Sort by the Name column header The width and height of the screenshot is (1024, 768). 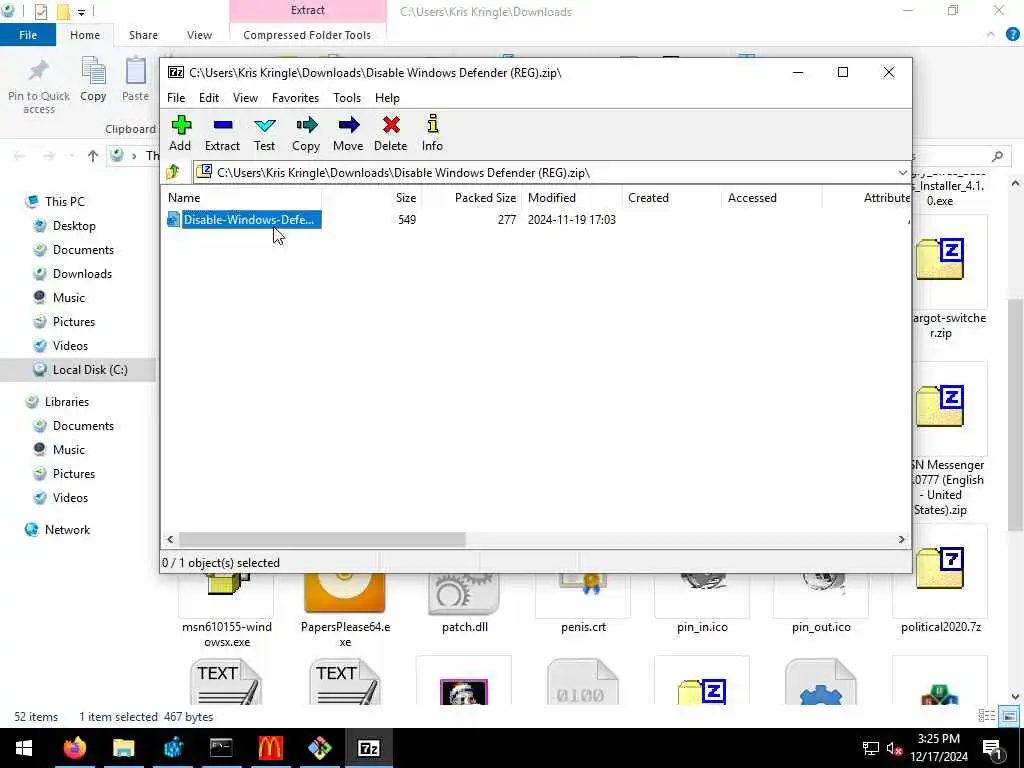point(243,198)
